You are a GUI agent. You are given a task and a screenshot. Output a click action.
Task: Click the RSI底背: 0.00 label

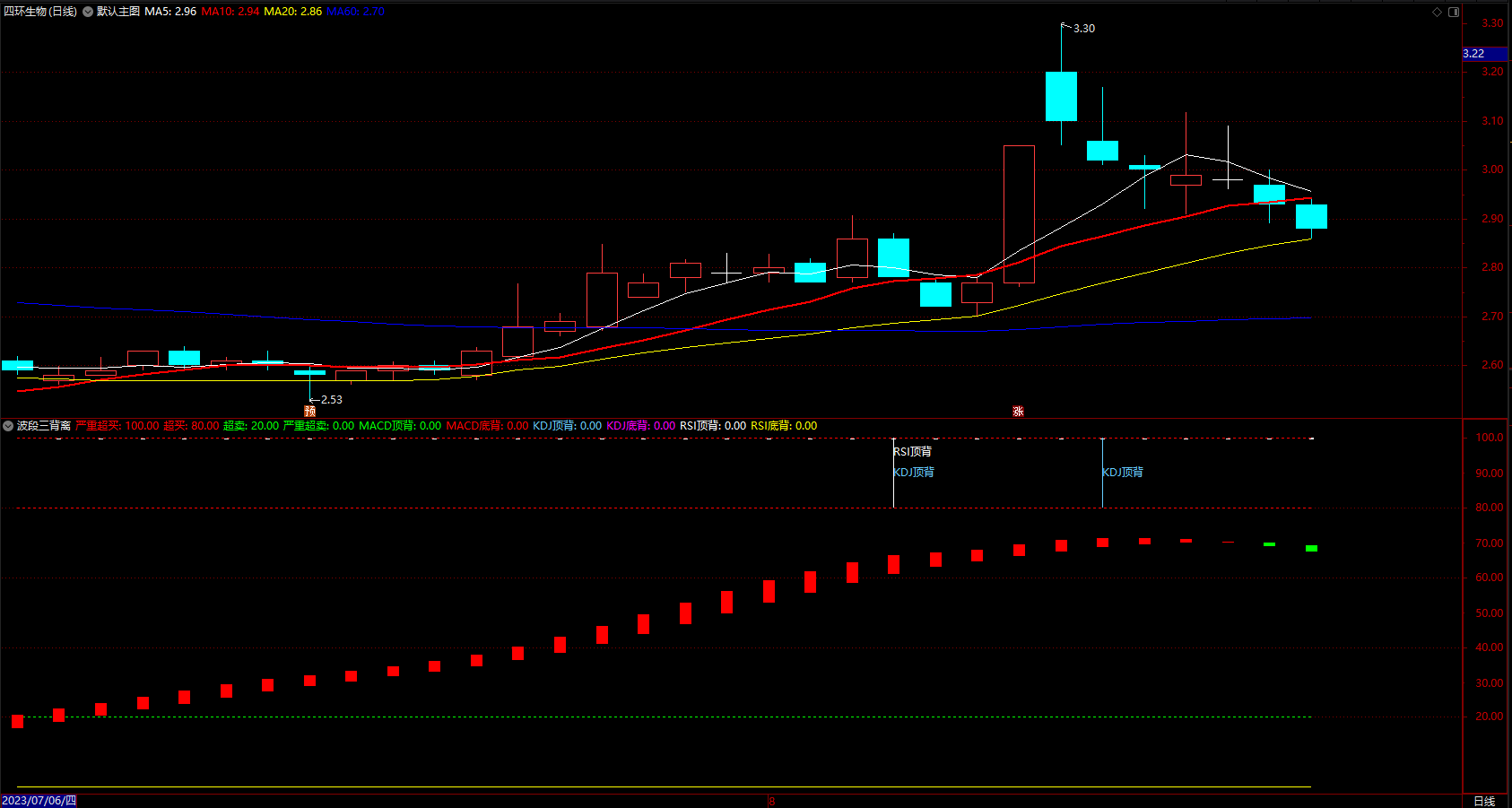point(784,426)
